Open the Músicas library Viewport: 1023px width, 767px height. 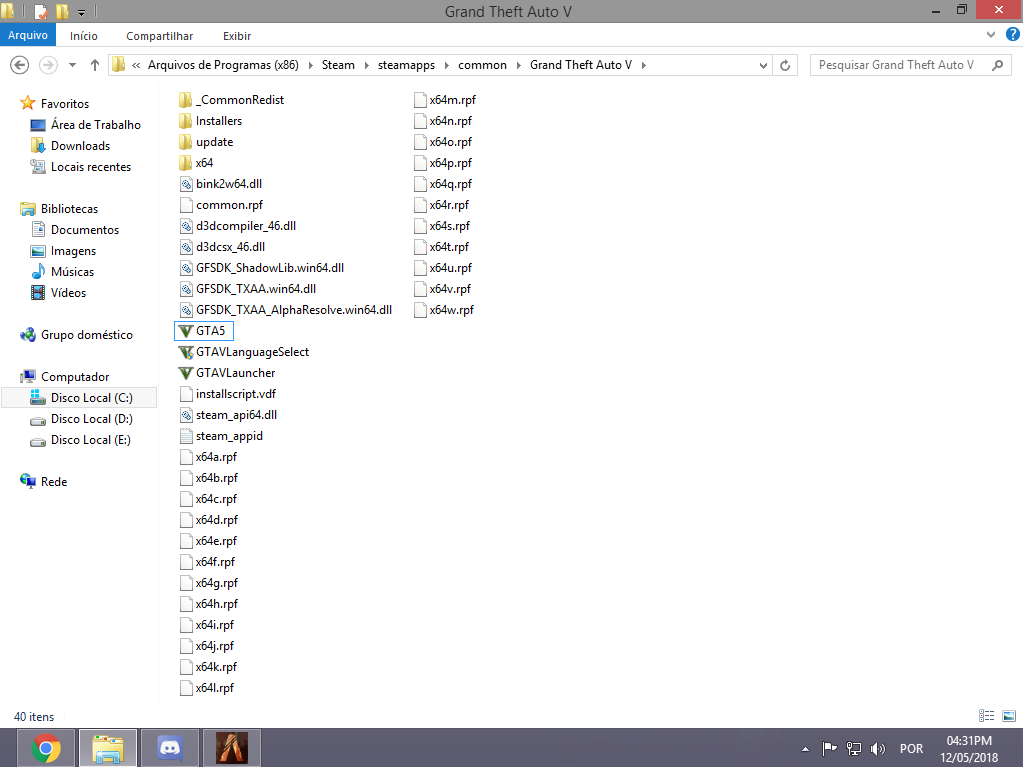[72, 272]
